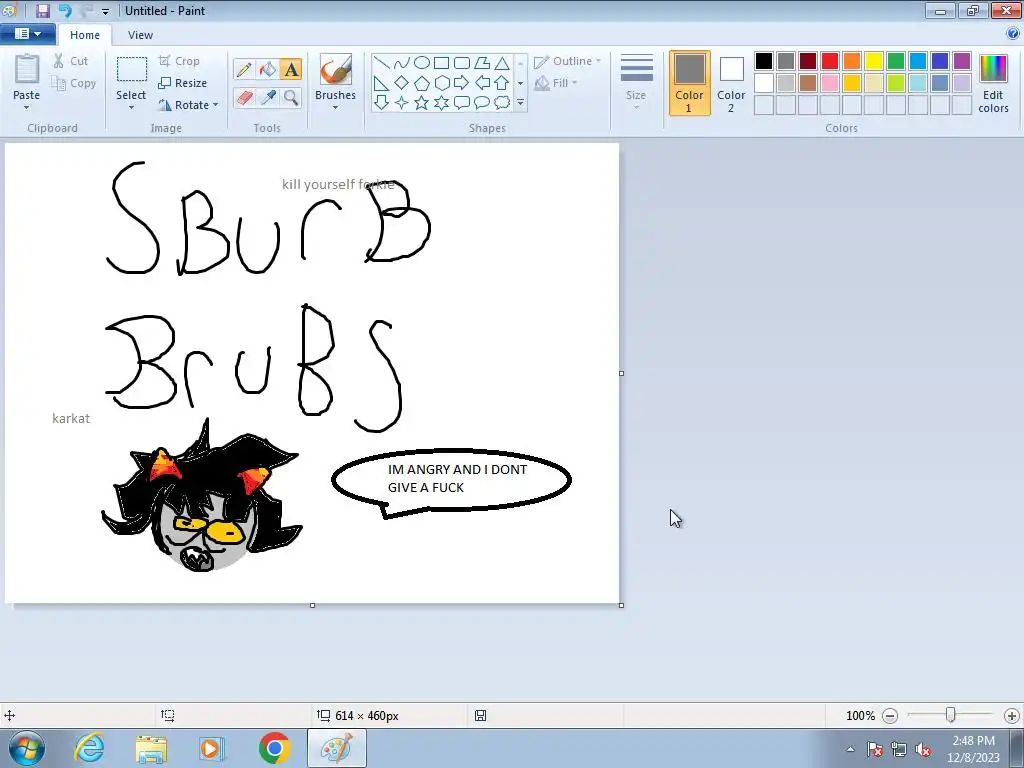Screen dimensions: 1024x768
Task: Choose the Triangle shape
Action: click(502, 63)
